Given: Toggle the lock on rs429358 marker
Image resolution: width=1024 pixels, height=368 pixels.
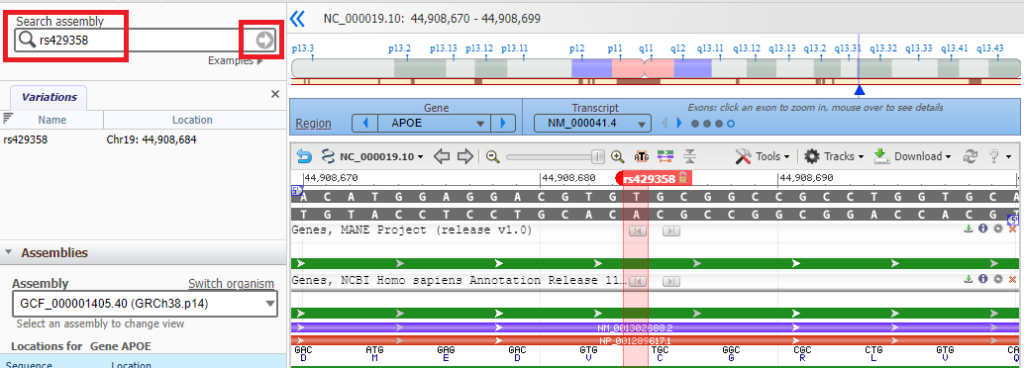Looking at the screenshot, I should pyautogui.click(x=683, y=177).
